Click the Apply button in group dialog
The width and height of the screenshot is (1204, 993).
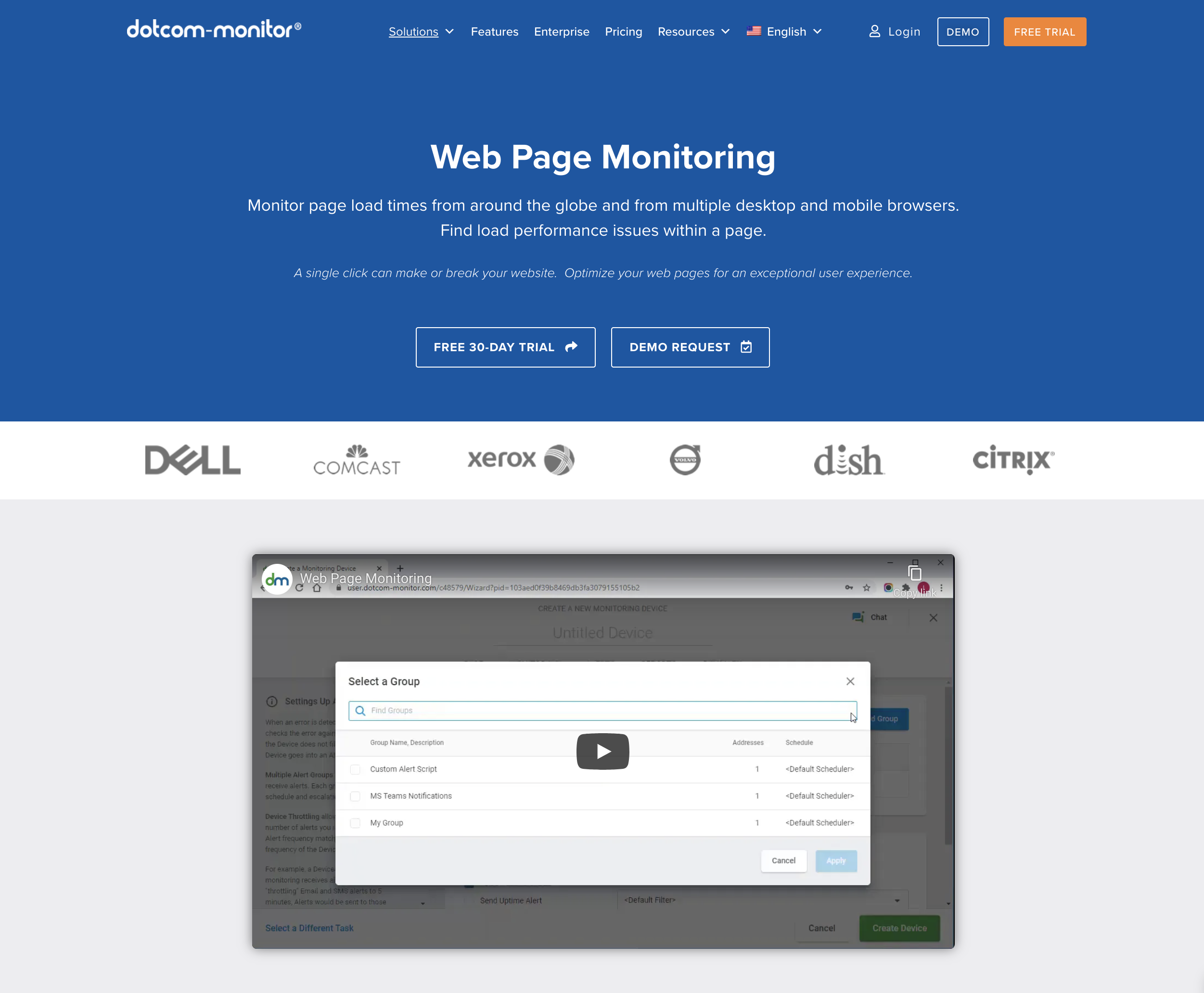coord(836,860)
